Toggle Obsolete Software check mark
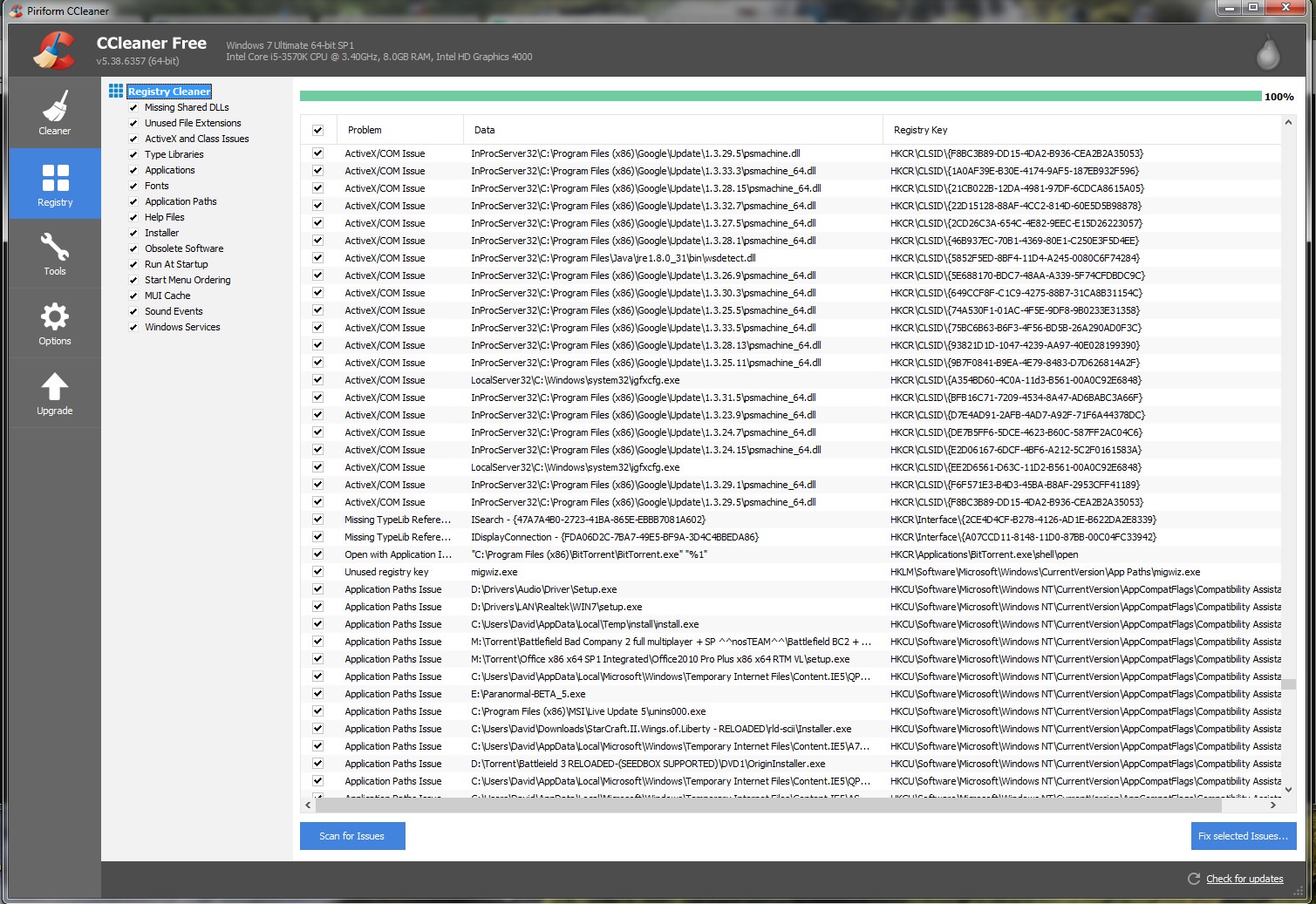The height and width of the screenshot is (904, 1316). [133, 248]
